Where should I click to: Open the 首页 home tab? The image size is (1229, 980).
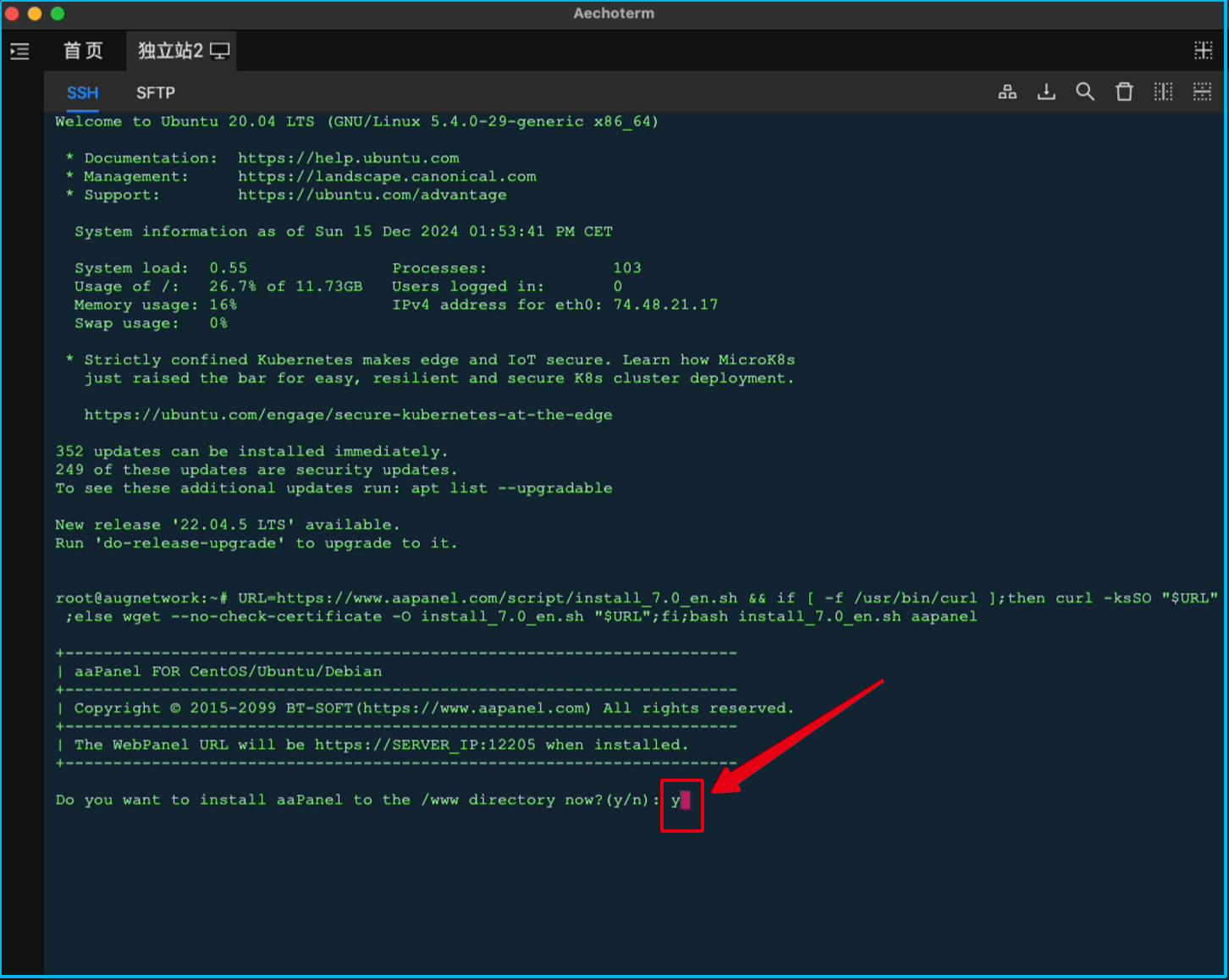(x=83, y=51)
